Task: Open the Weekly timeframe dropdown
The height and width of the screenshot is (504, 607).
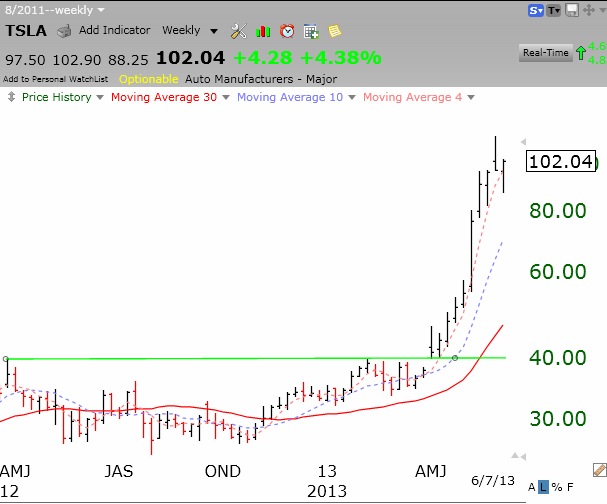Action: 192,30
